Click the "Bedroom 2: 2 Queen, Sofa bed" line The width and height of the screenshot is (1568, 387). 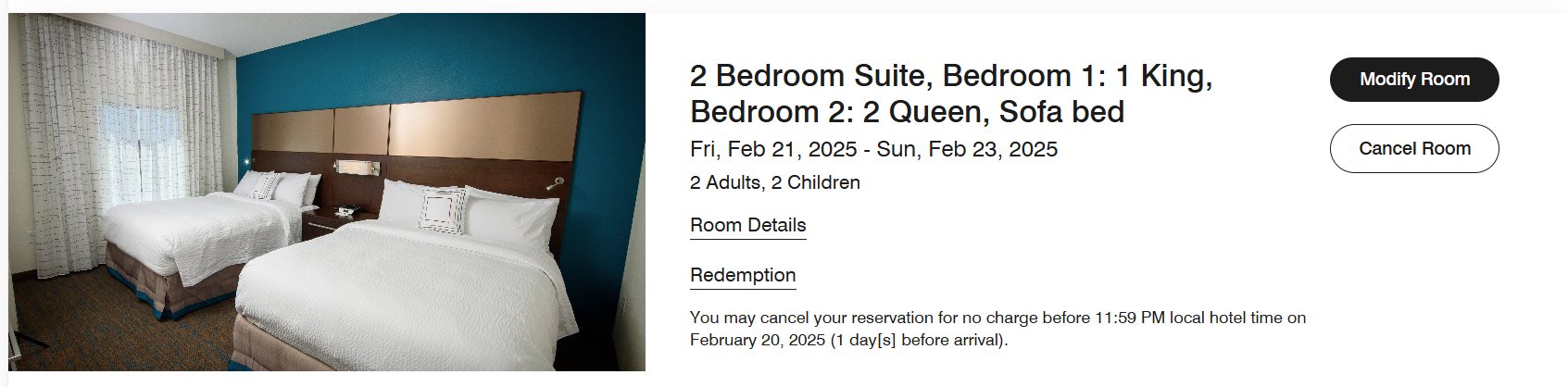907,112
